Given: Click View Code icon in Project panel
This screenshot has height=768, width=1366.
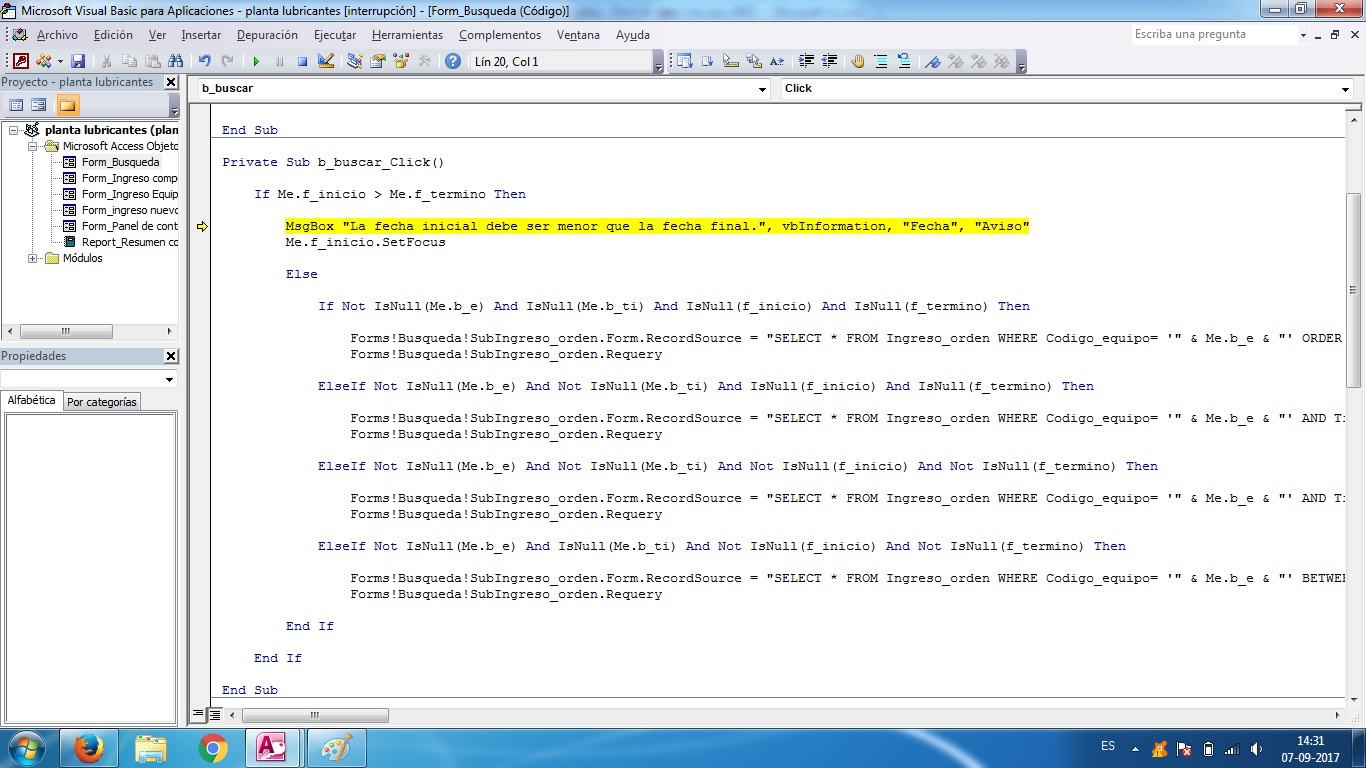Looking at the screenshot, I should (x=16, y=105).
